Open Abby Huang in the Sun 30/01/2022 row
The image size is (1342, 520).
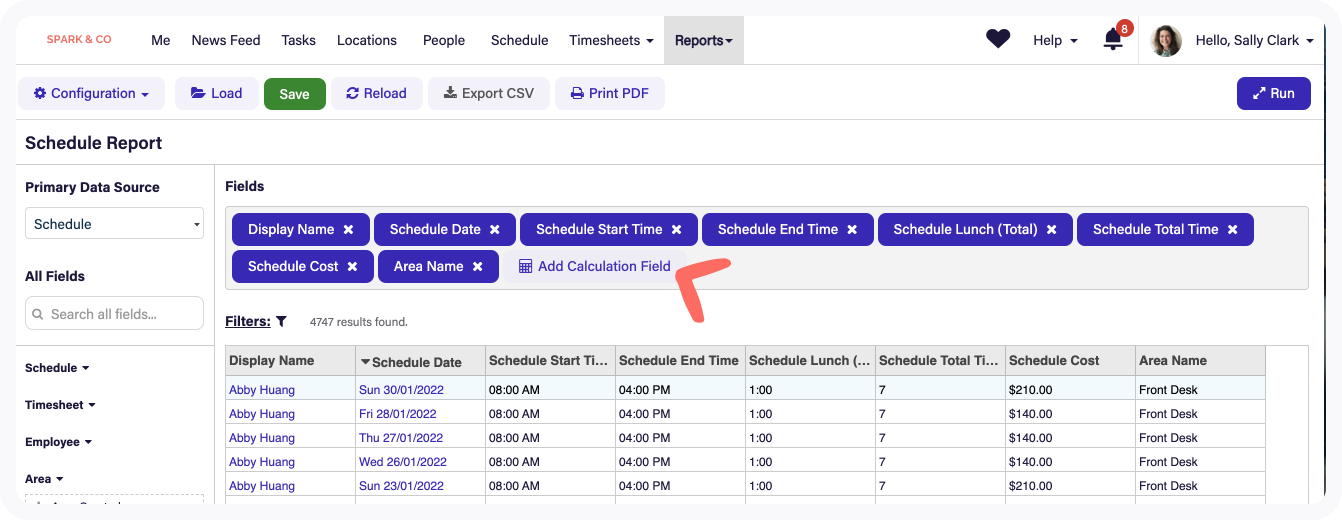click(262, 390)
